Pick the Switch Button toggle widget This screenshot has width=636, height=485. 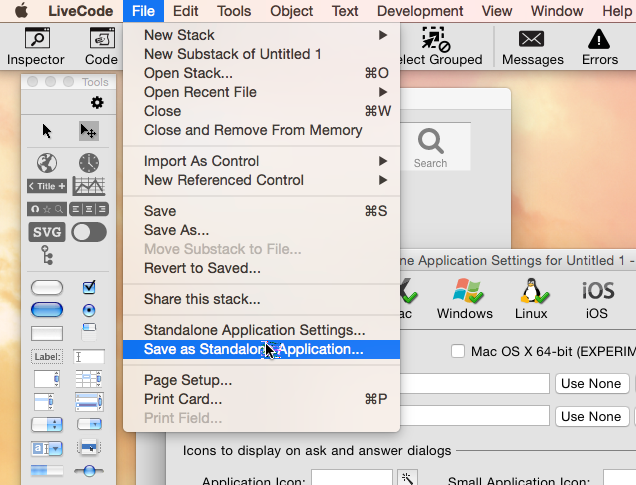89,232
